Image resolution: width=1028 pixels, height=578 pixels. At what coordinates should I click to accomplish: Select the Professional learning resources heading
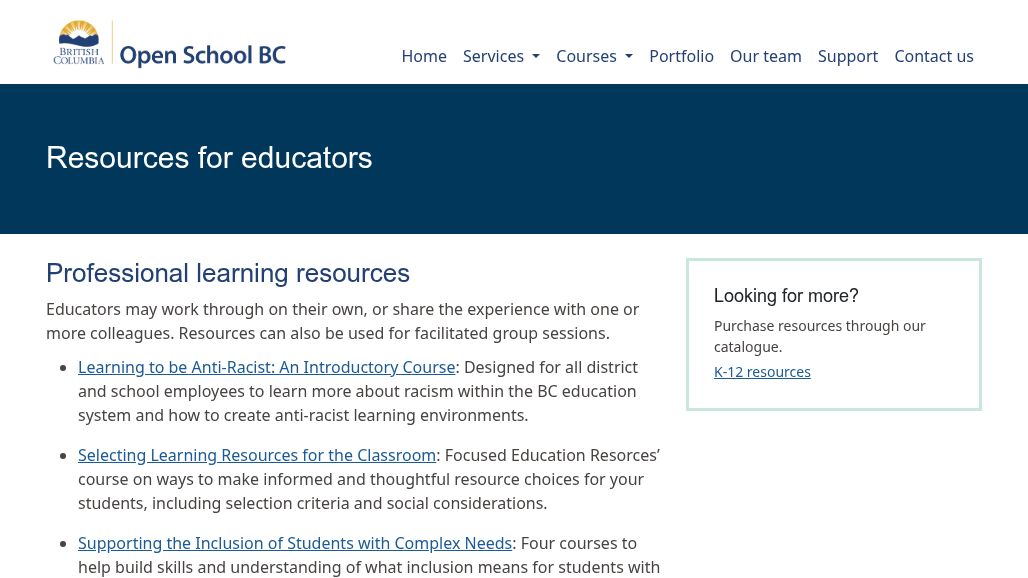coord(228,273)
